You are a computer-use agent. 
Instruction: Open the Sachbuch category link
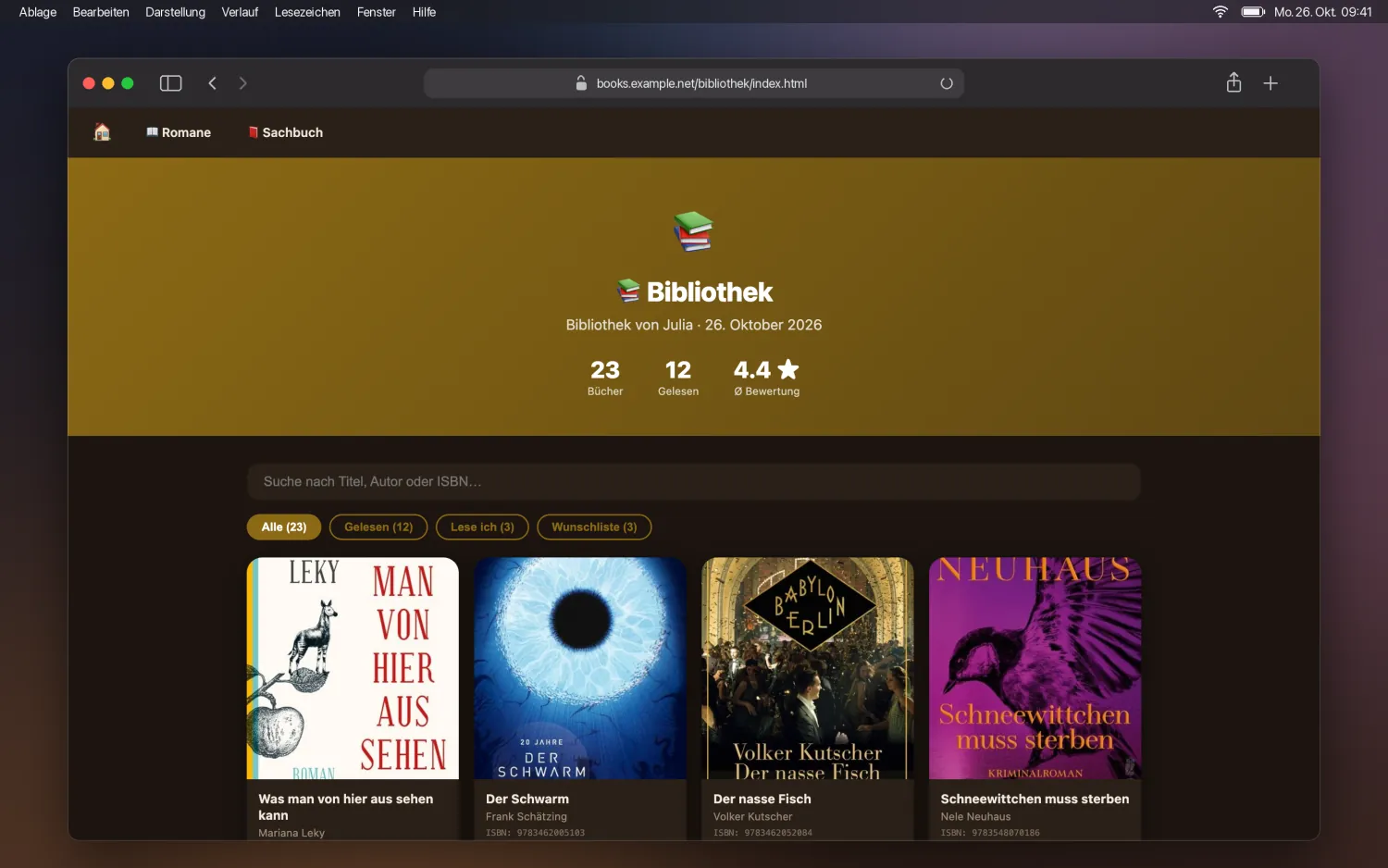[x=286, y=132]
